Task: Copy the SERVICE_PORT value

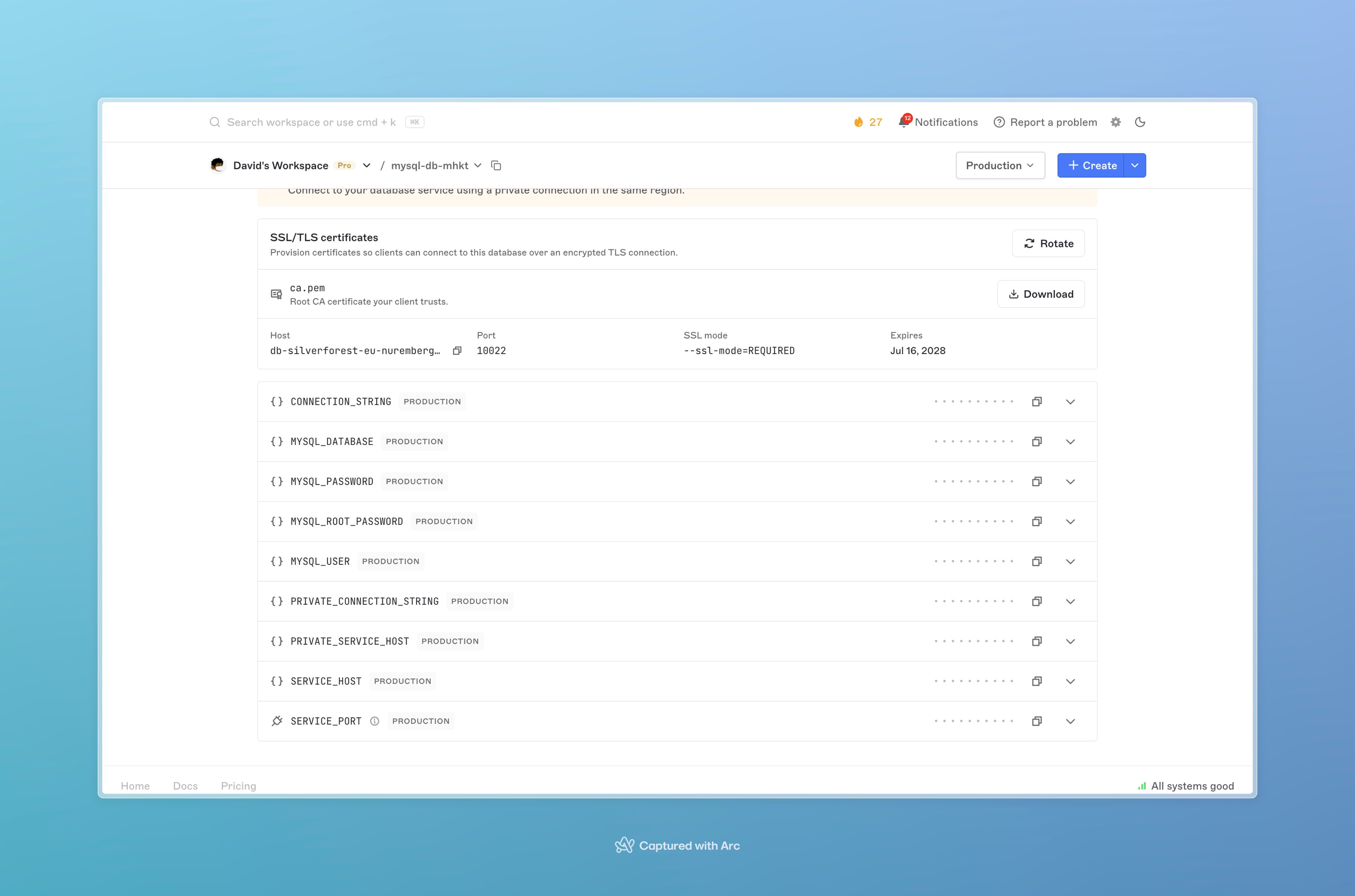Action: point(1036,721)
